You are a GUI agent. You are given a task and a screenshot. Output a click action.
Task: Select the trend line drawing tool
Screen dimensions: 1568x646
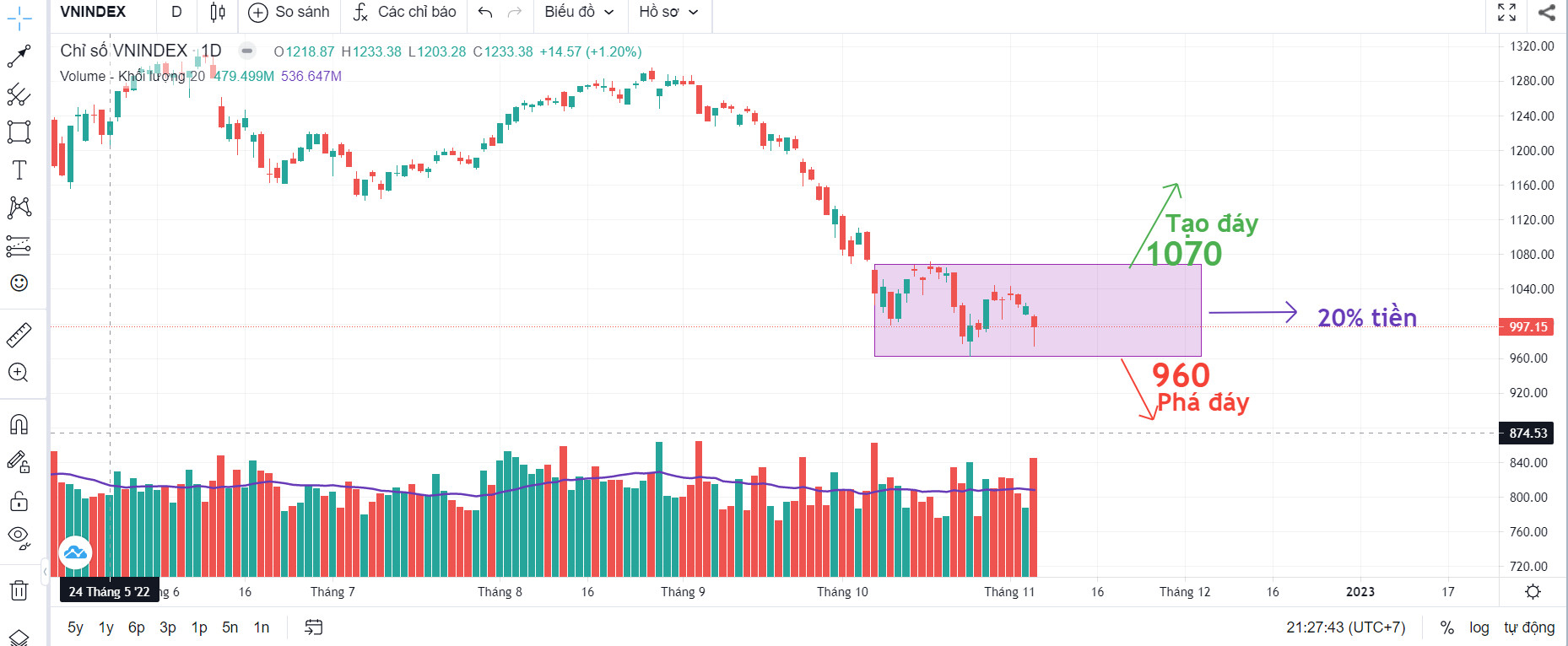coord(19,57)
